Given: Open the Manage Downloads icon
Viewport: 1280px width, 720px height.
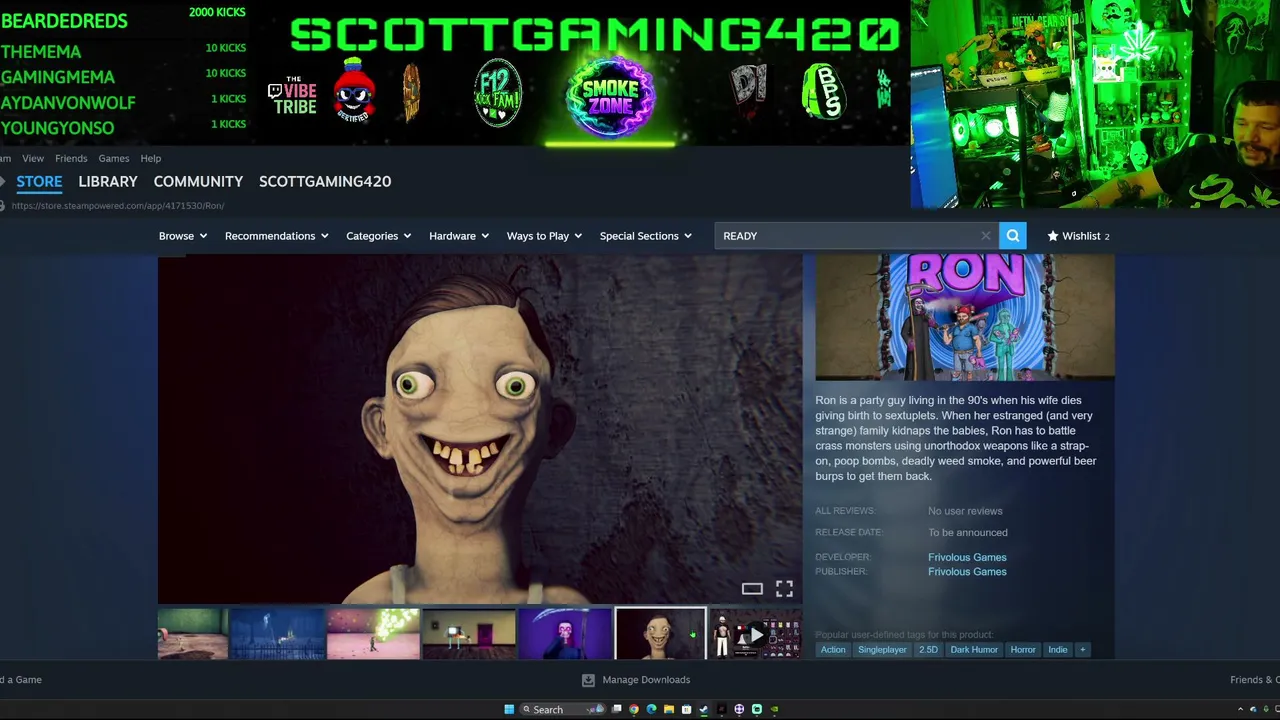Looking at the screenshot, I should (x=588, y=680).
